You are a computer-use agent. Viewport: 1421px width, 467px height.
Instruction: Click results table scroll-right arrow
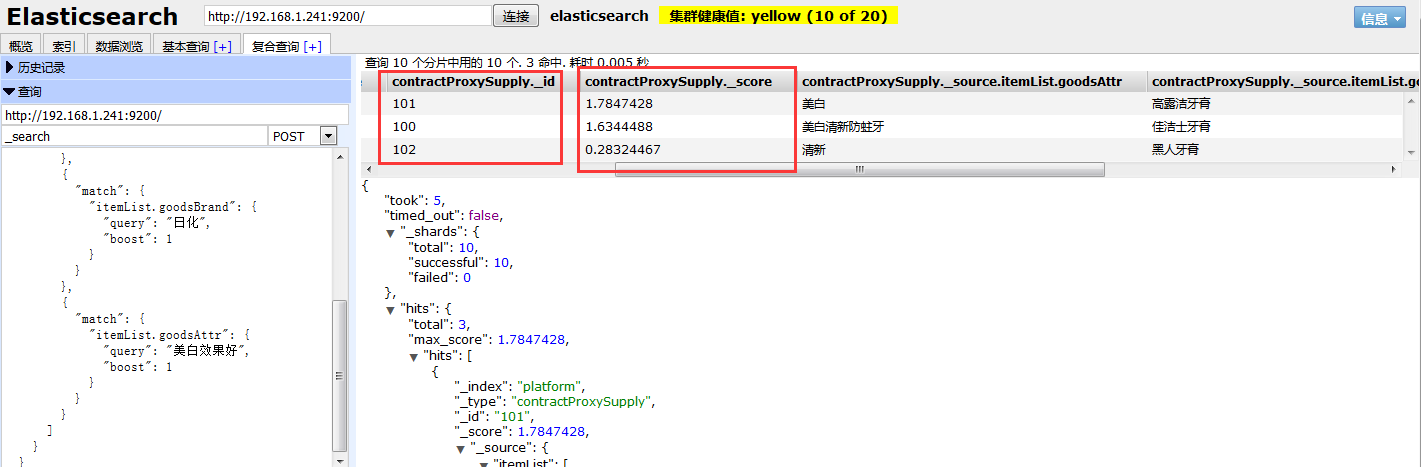point(1396,169)
